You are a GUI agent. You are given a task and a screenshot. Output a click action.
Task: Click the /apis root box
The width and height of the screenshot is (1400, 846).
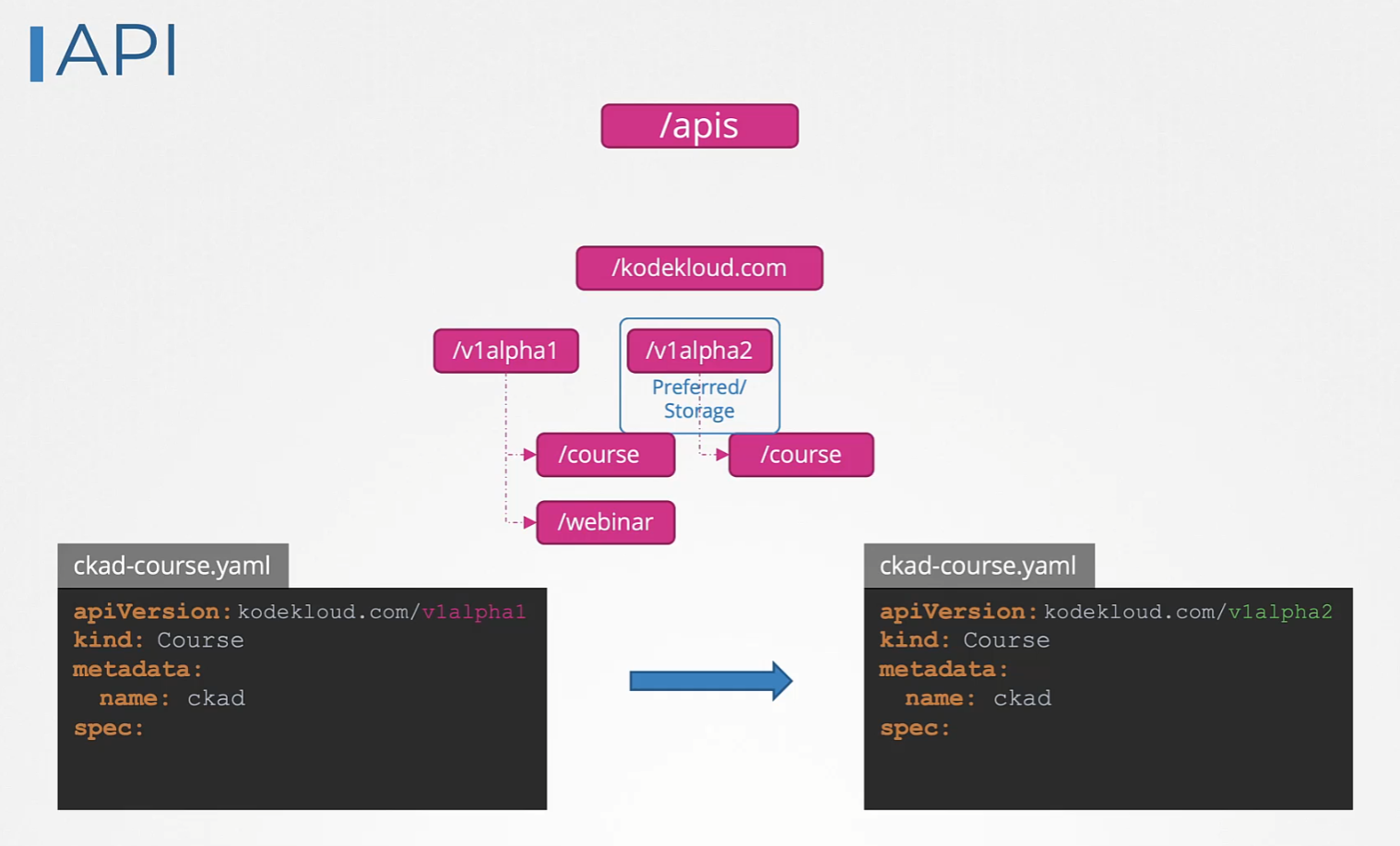(699, 125)
